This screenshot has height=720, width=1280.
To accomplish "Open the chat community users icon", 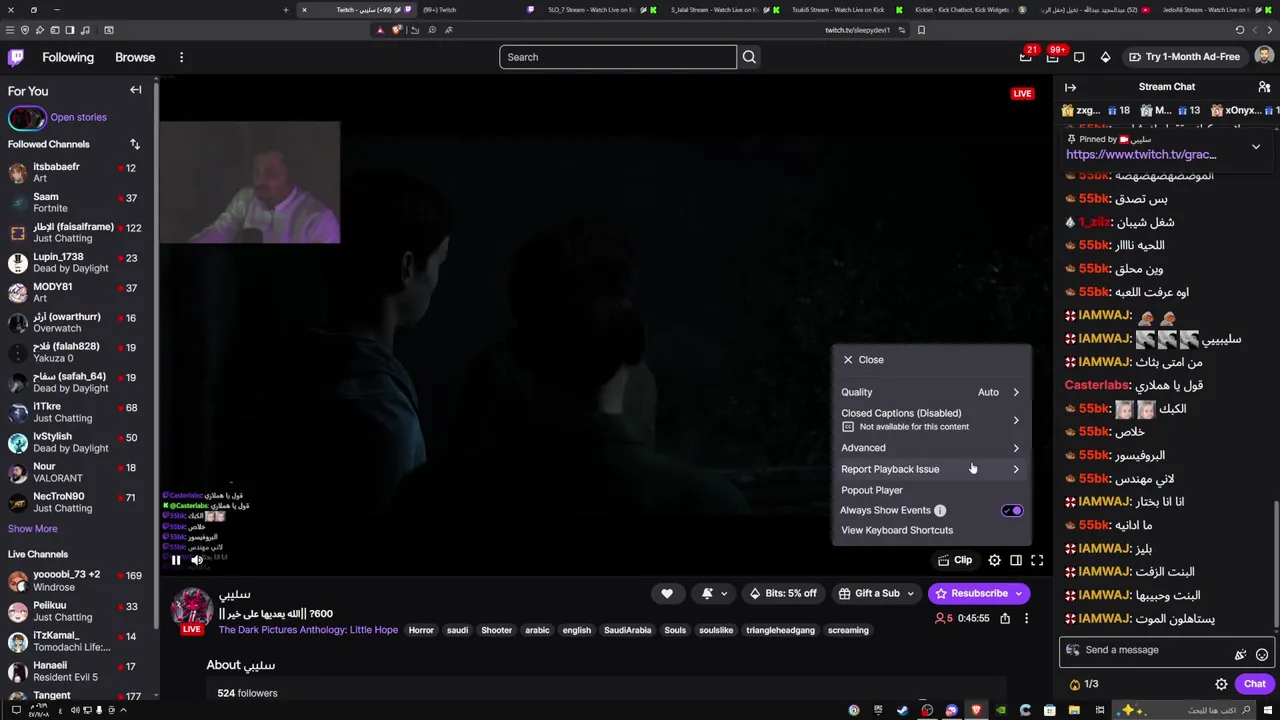I will (x=1264, y=87).
